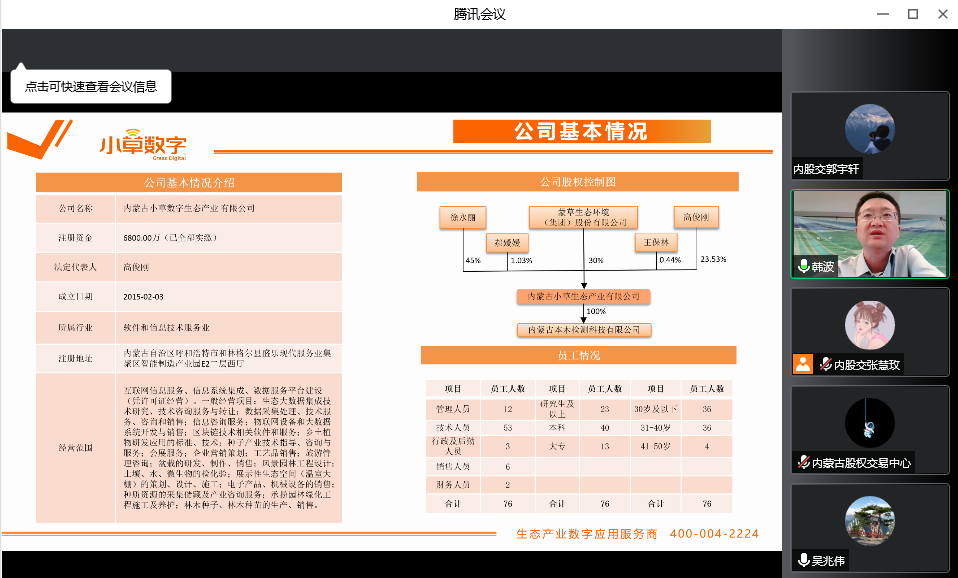Click the 注册地址 row label

[x=75, y=359]
